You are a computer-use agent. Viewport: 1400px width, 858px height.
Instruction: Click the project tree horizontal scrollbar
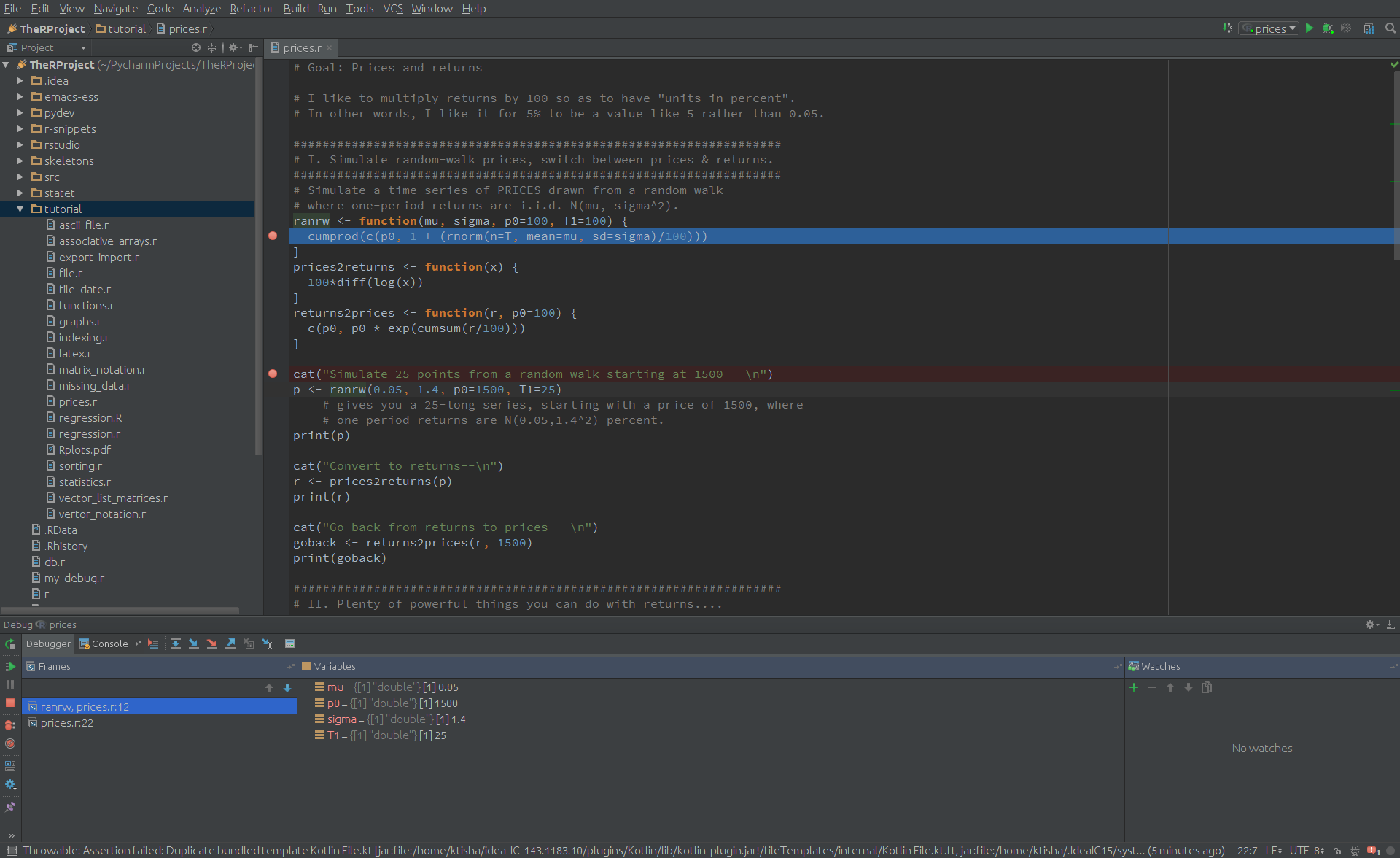120,610
